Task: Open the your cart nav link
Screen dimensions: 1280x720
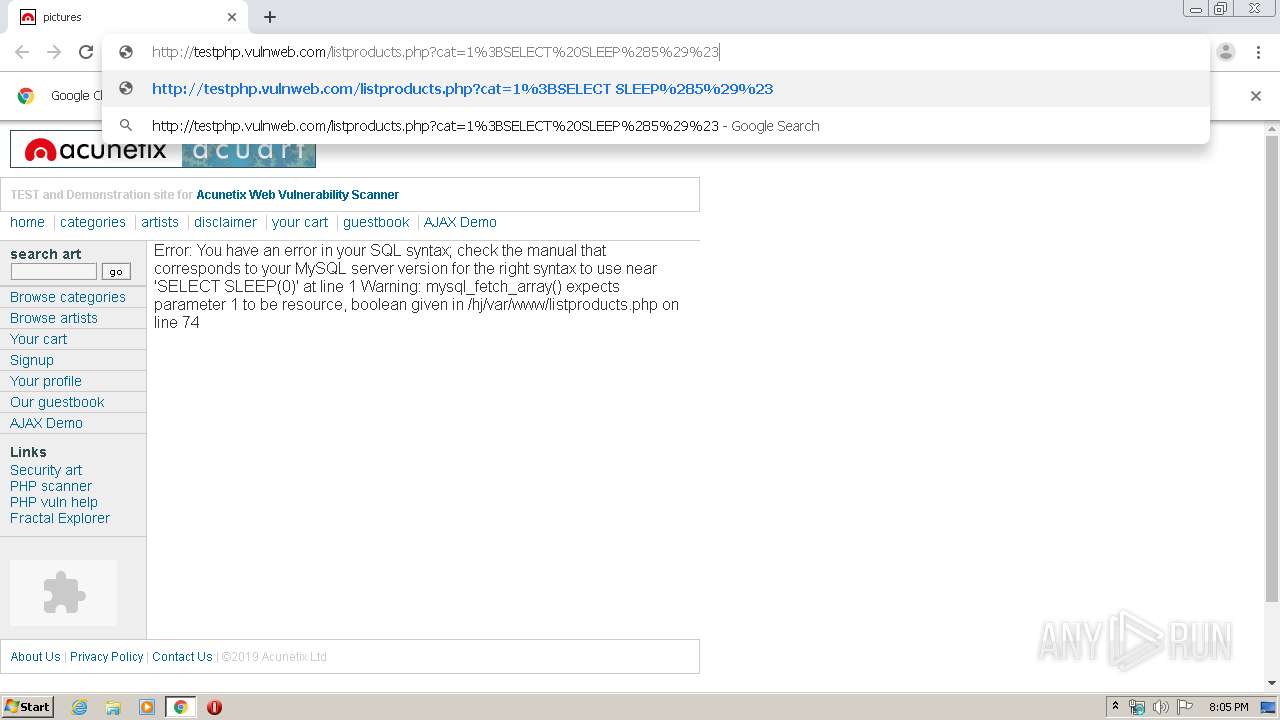Action: 300,222
